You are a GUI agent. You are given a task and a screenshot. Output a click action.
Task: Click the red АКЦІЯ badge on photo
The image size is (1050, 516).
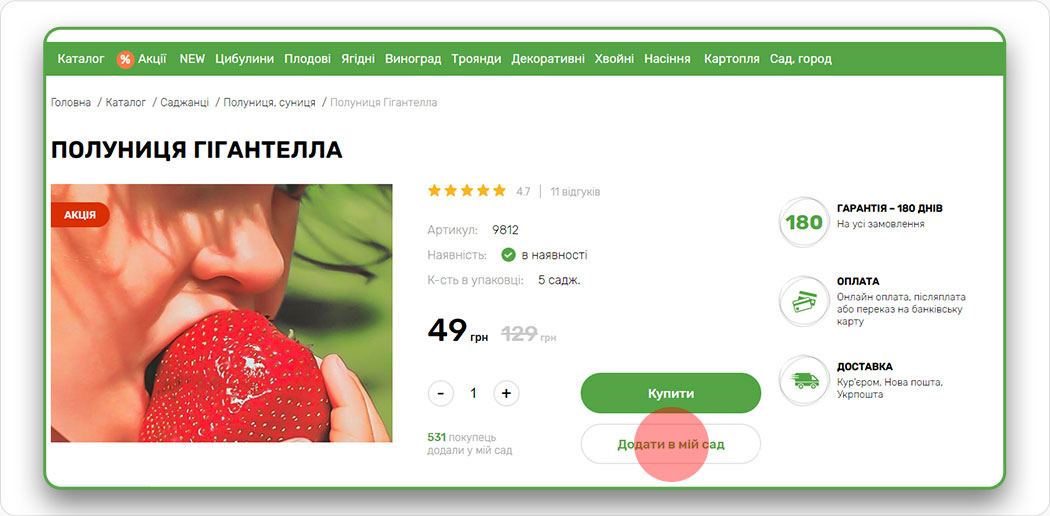80,215
